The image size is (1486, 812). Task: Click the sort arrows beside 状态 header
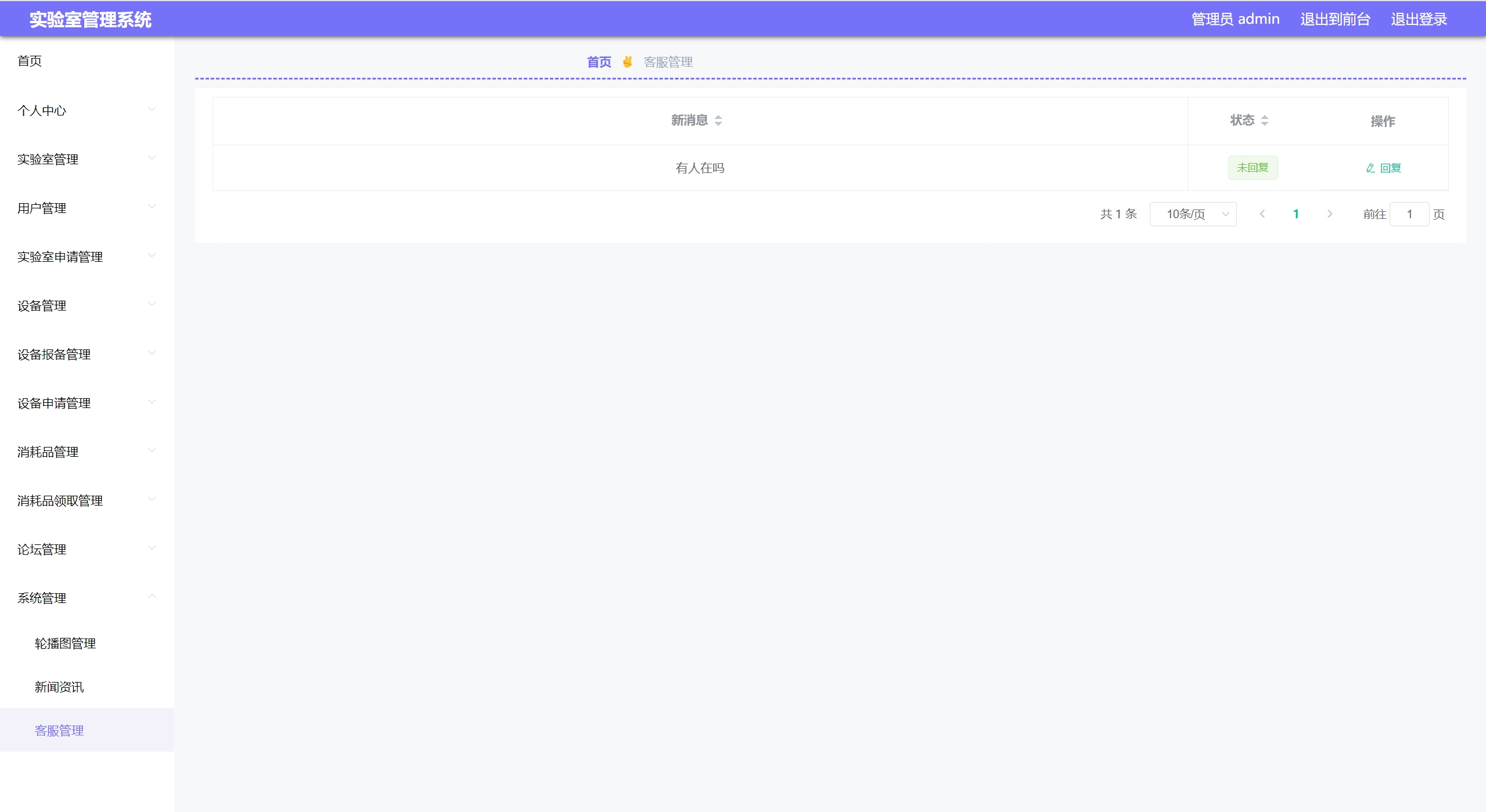click(1264, 120)
